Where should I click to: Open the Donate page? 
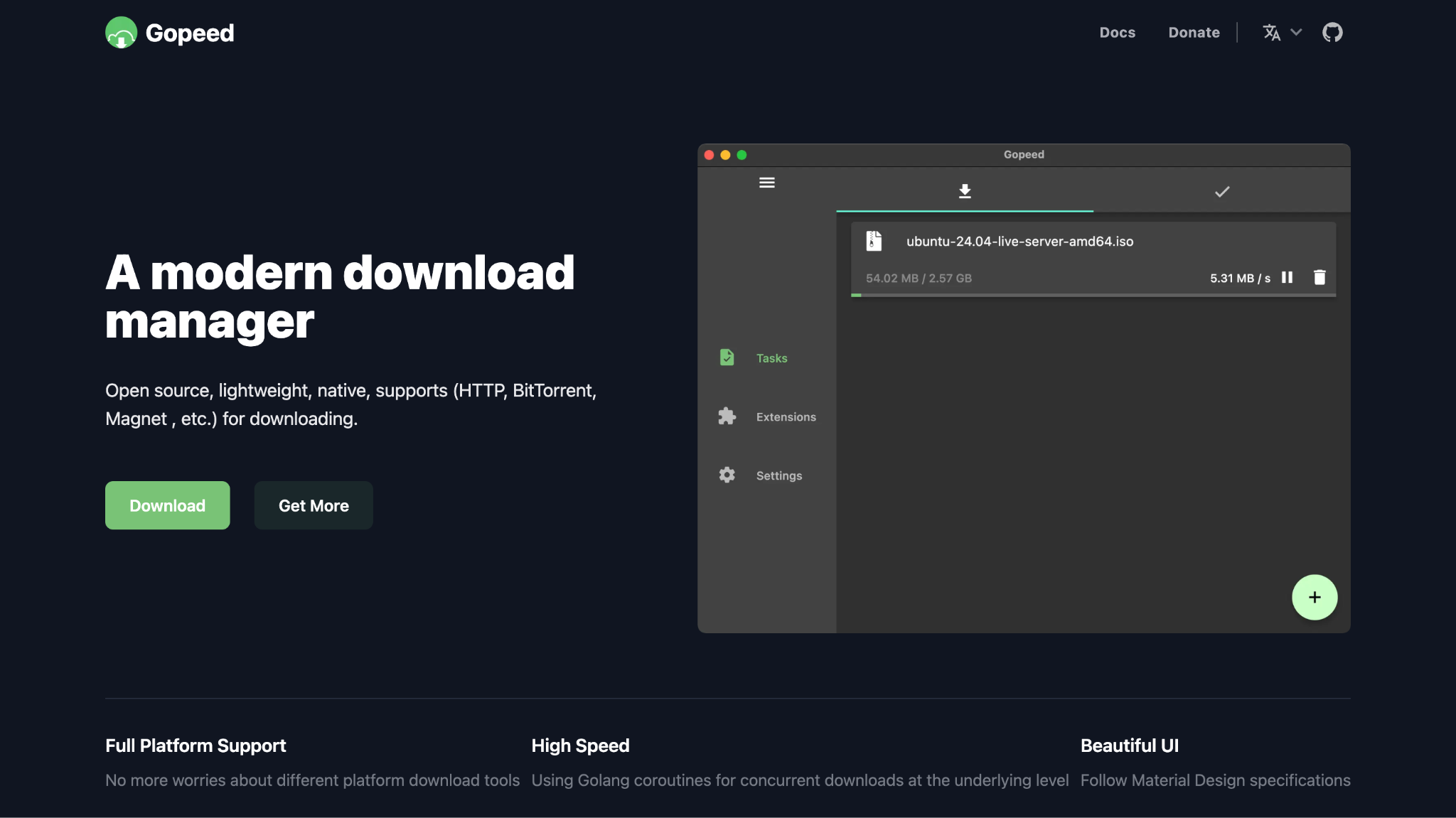point(1194,32)
